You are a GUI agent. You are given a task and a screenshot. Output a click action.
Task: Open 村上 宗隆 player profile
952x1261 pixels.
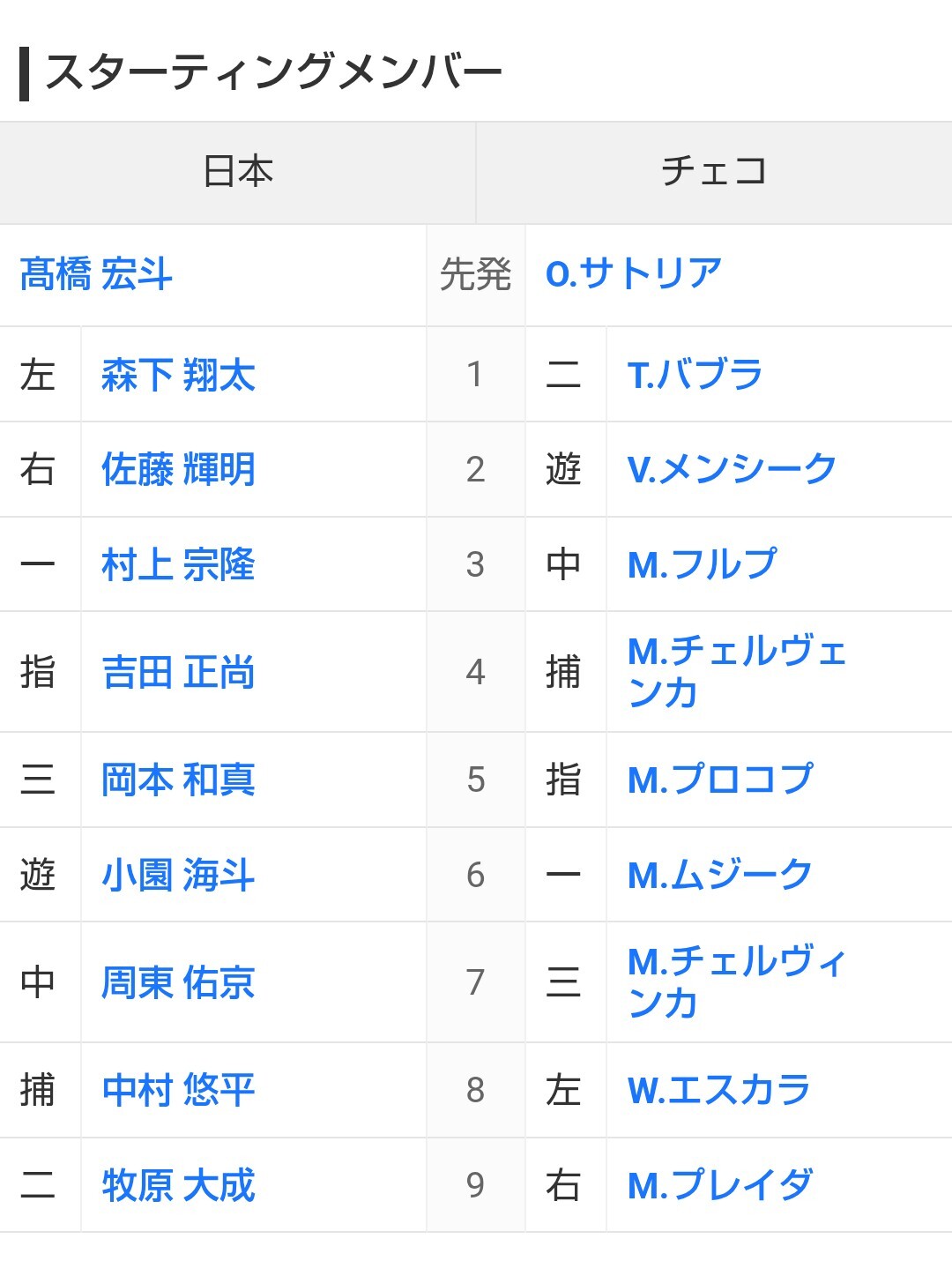click(x=178, y=564)
